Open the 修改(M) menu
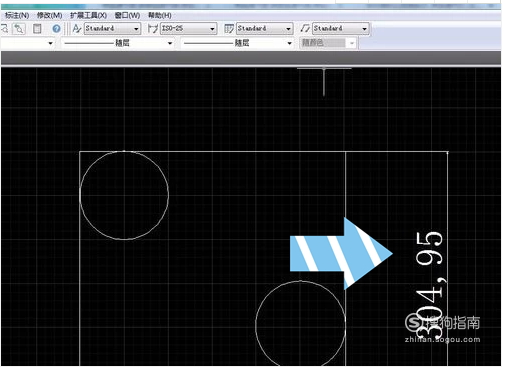 point(49,15)
